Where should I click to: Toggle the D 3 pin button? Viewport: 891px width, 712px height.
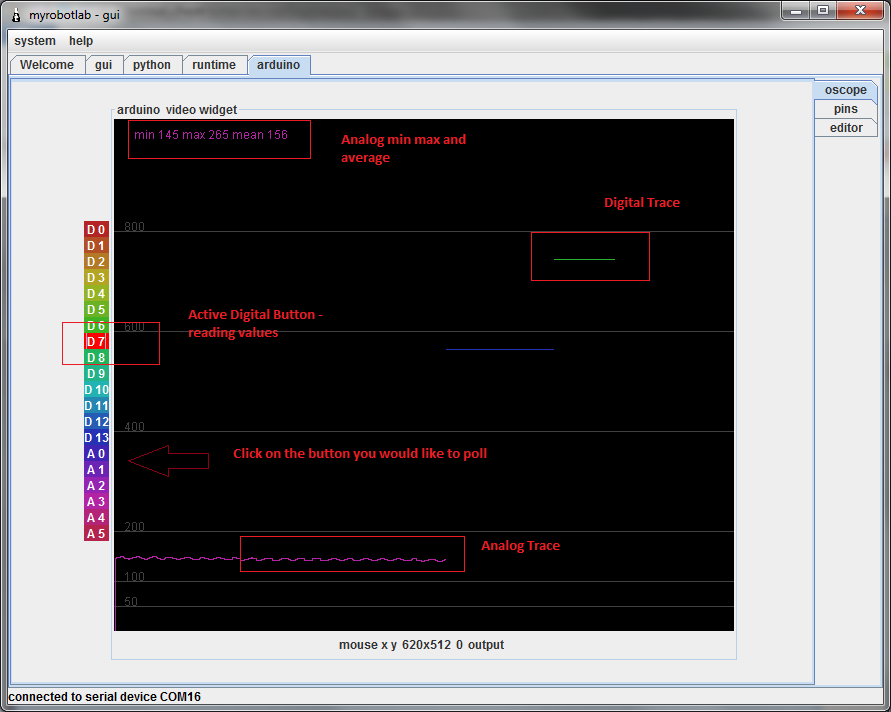[97, 277]
